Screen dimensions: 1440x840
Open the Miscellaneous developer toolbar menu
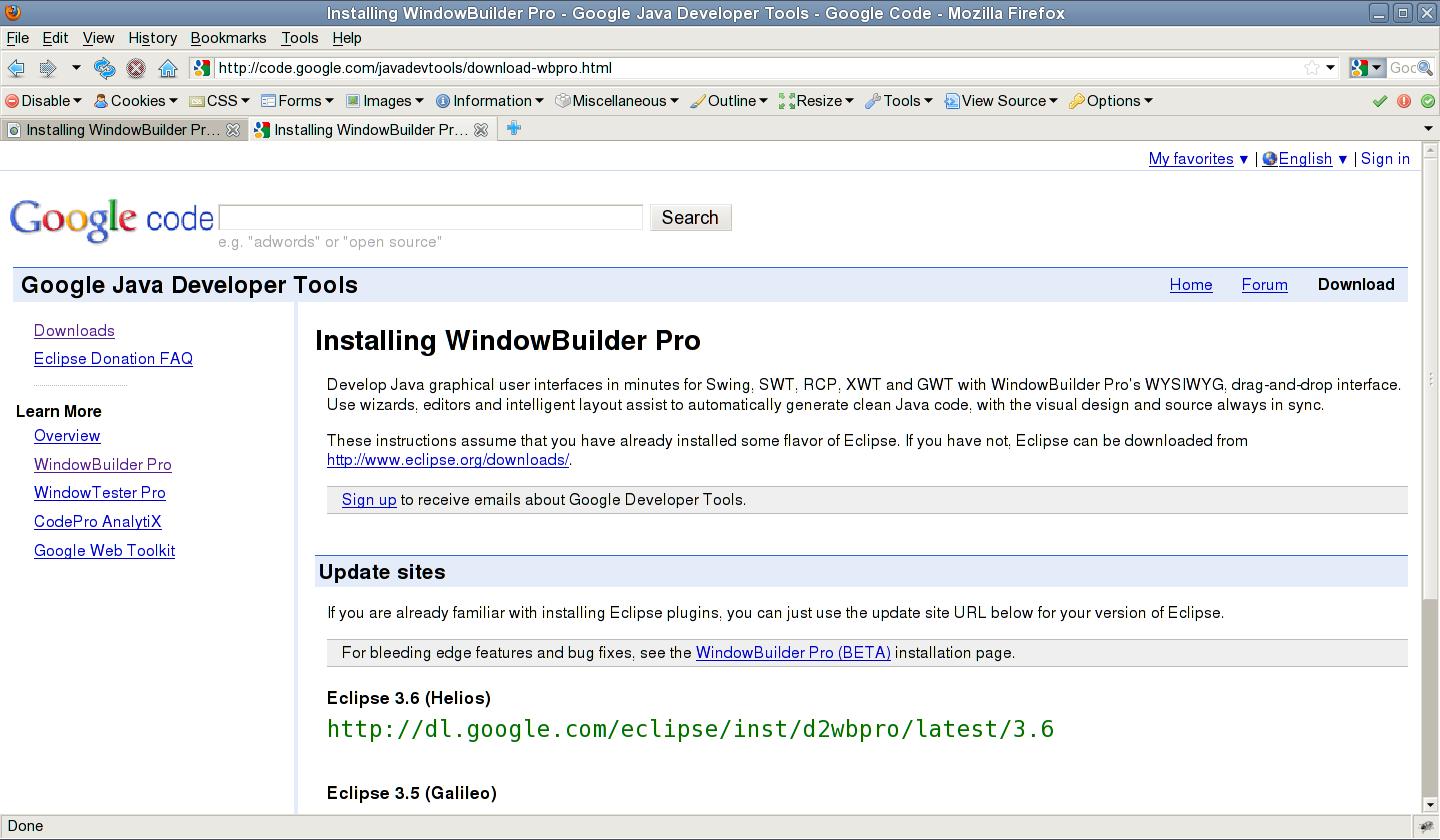click(616, 101)
